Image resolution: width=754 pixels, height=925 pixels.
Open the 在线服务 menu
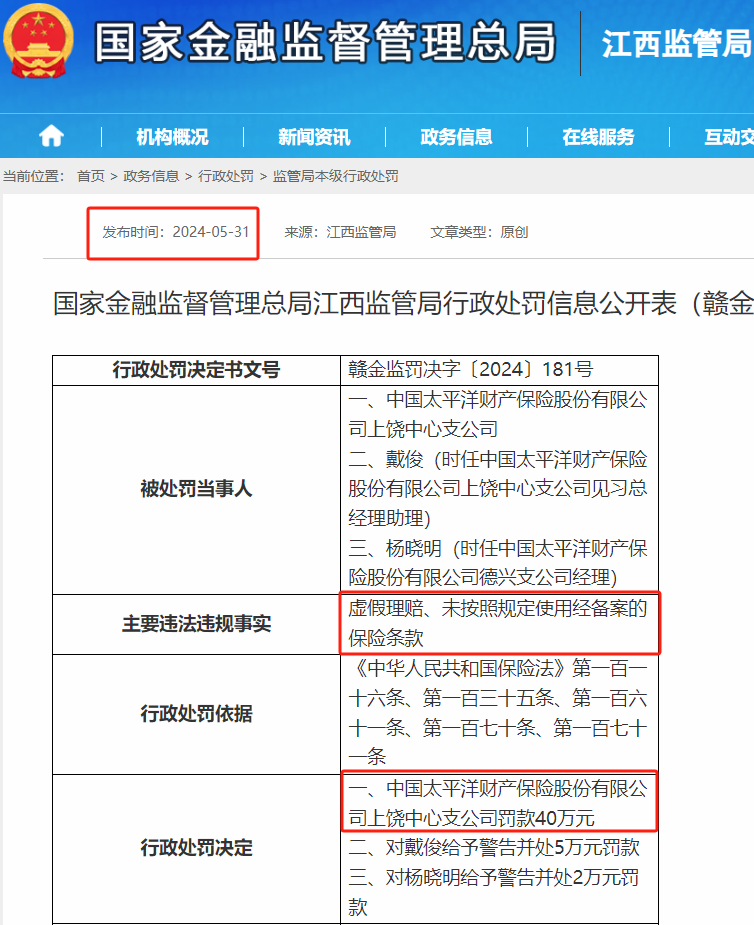point(598,137)
